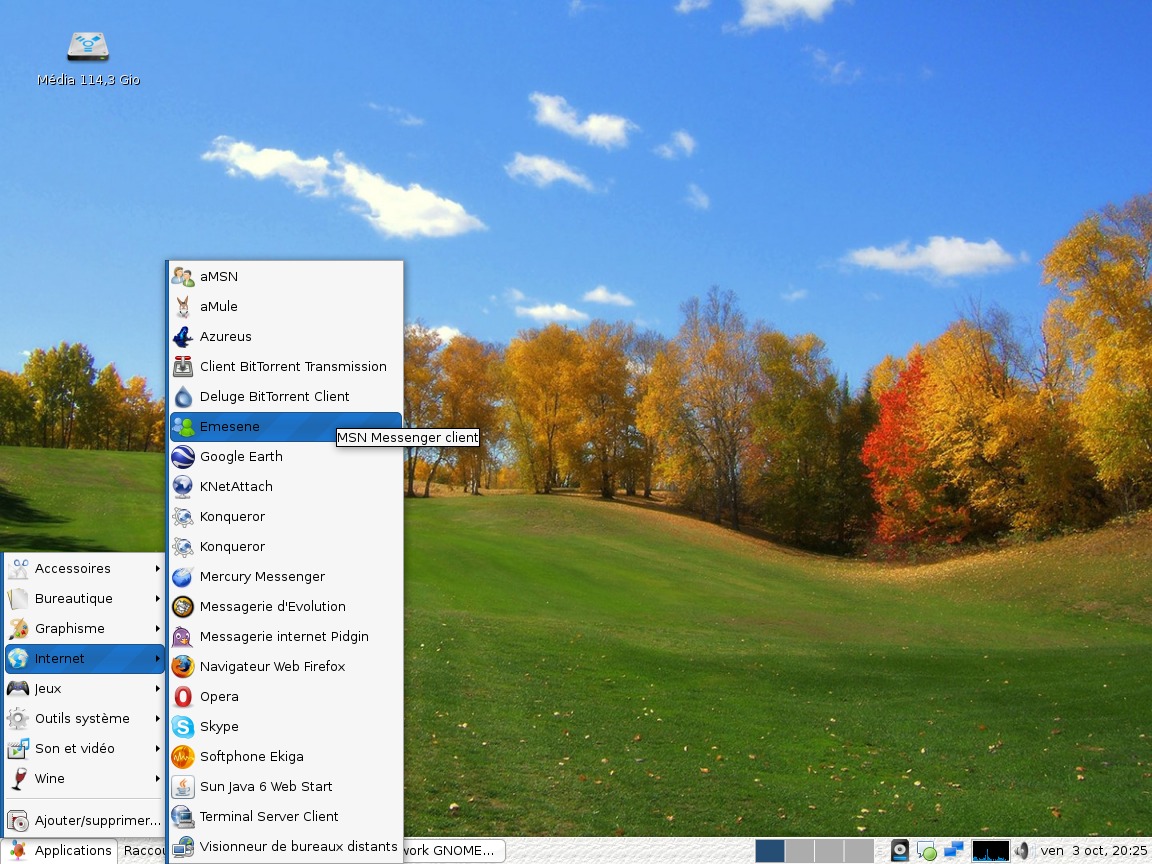Image resolution: width=1152 pixels, height=864 pixels.
Task: Open Client BitTorrent Transmission
Action: pos(286,367)
